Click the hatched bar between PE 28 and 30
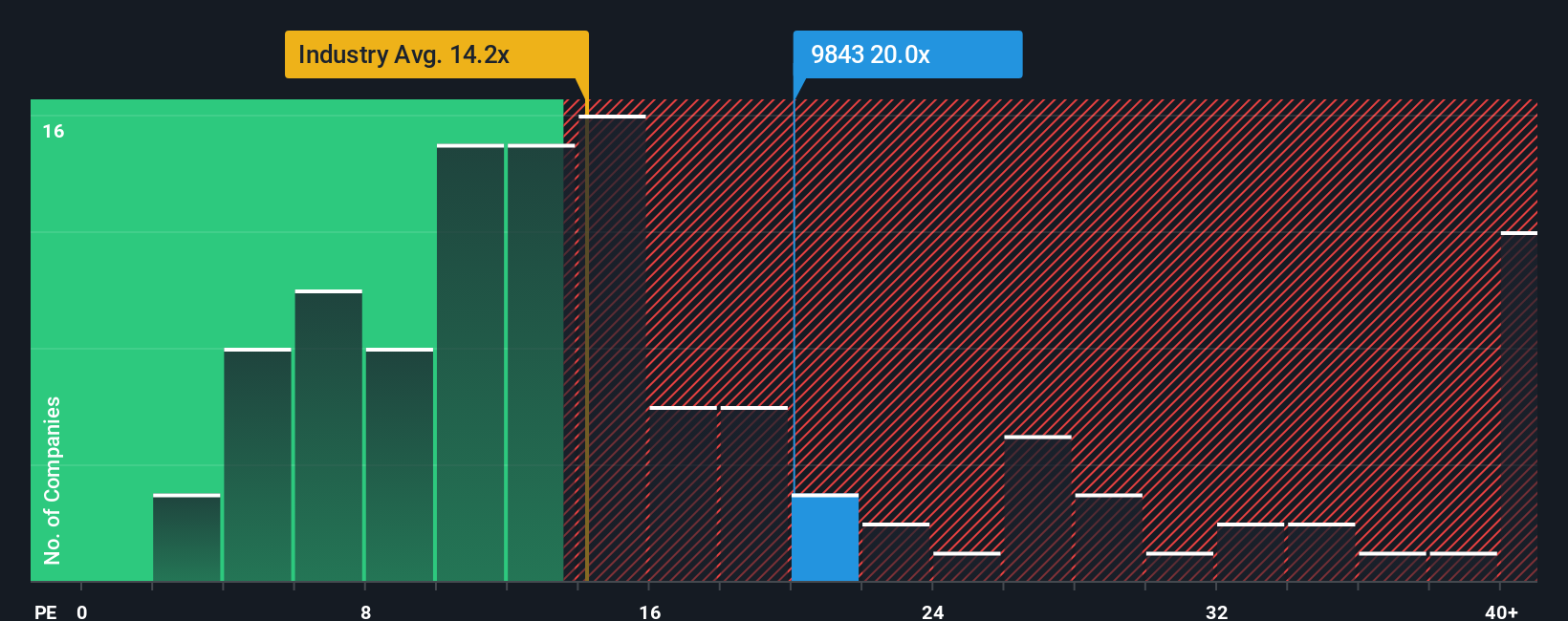Viewport: 1568px width, 621px height. click(1109, 538)
